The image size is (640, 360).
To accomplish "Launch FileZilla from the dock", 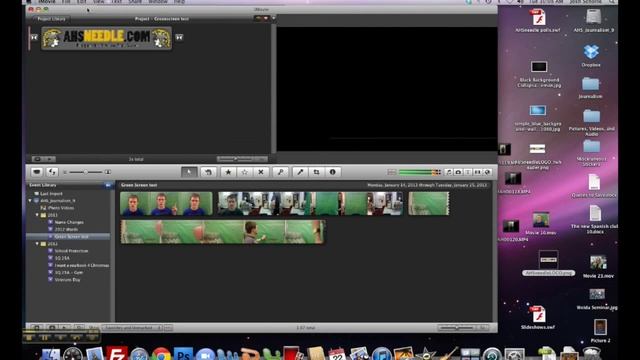I will click(x=117, y=353).
